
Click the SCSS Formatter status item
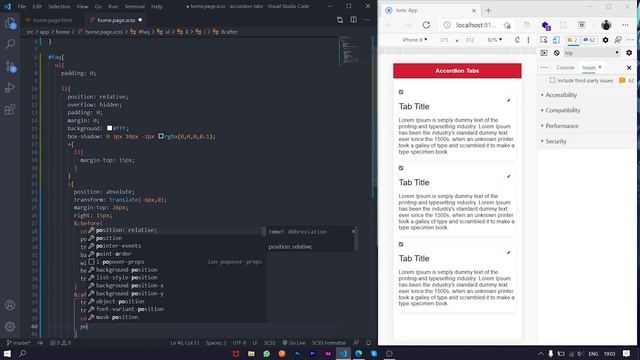point(329,343)
